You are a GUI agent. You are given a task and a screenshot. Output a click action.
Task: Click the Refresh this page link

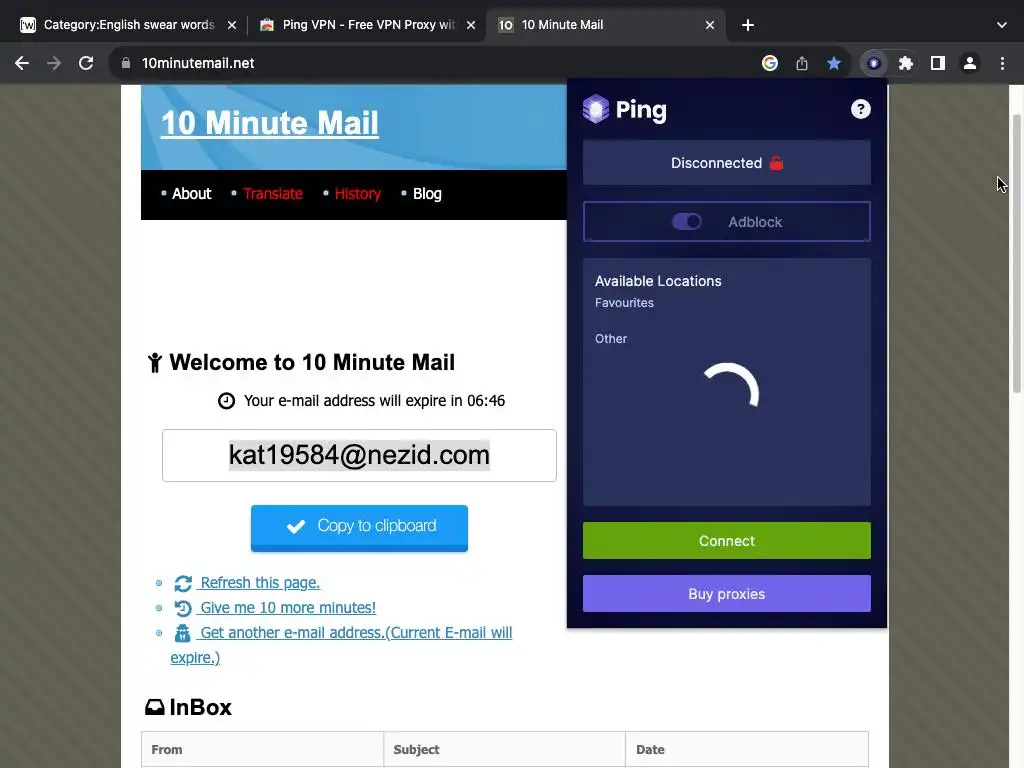click(x=260, y=583)
